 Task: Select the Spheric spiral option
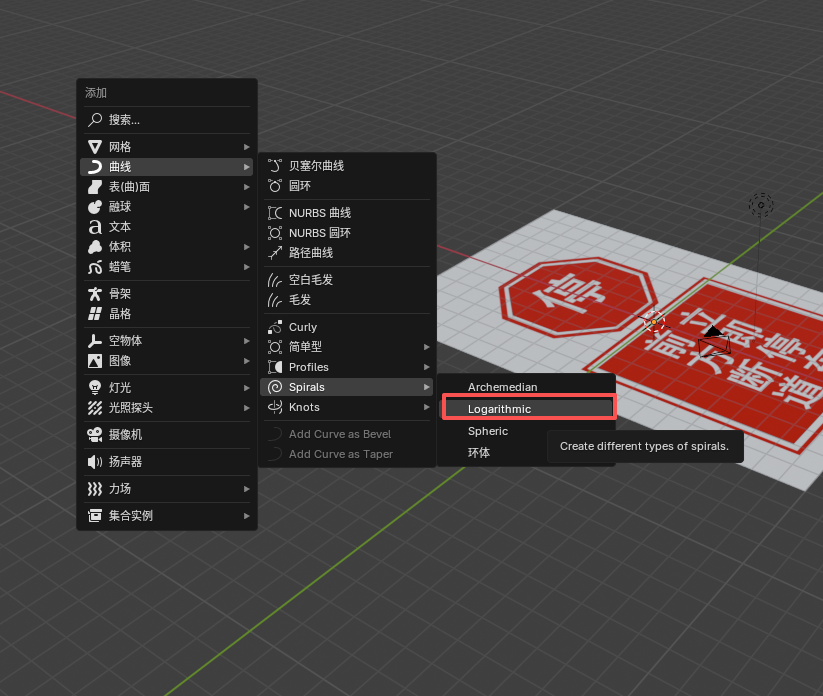(x=488, y=431)
